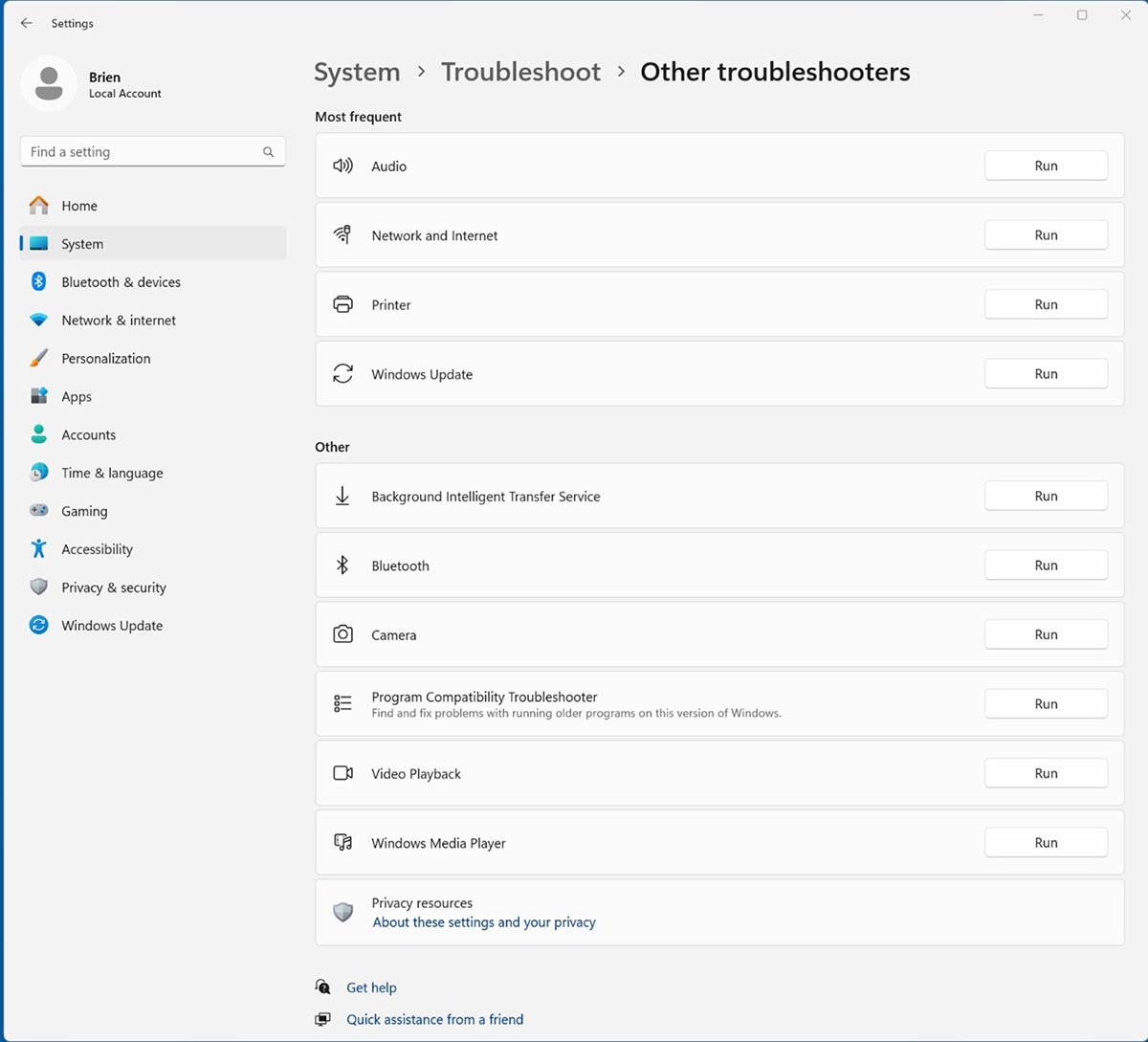Select the Gaming controller icon

(39, 511)
